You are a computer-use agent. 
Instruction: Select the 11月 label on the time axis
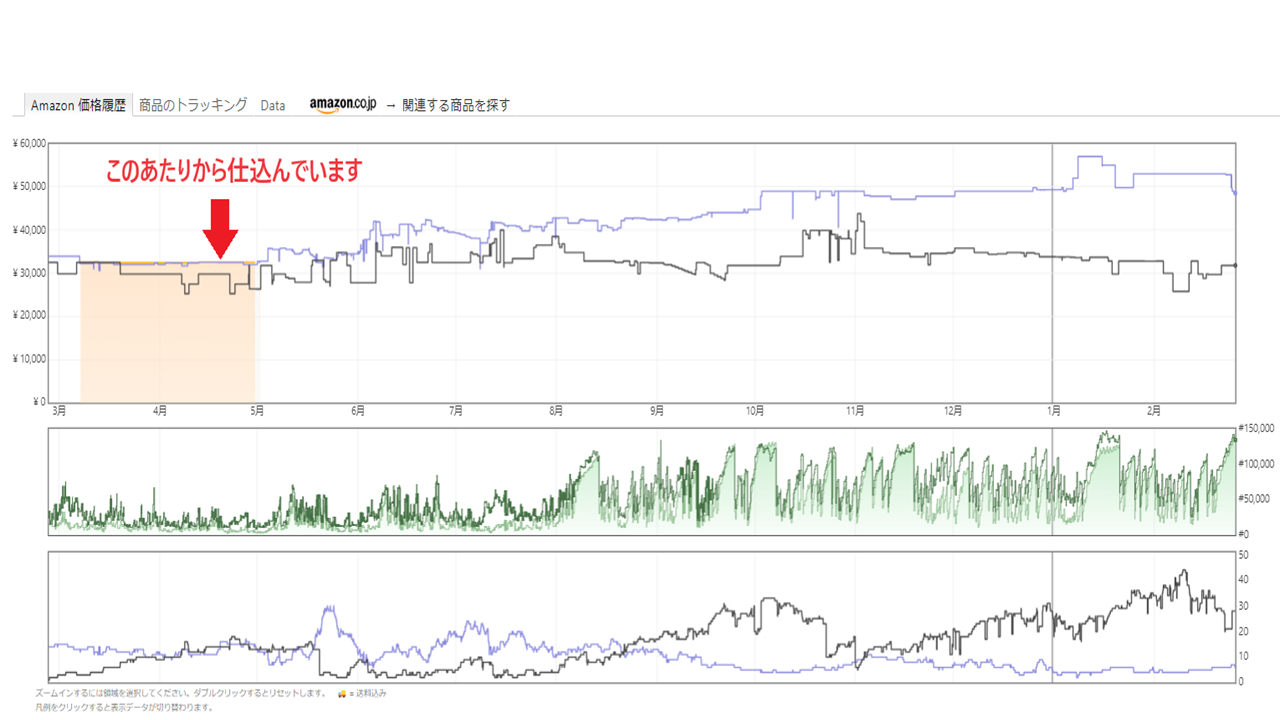(854, 410)
